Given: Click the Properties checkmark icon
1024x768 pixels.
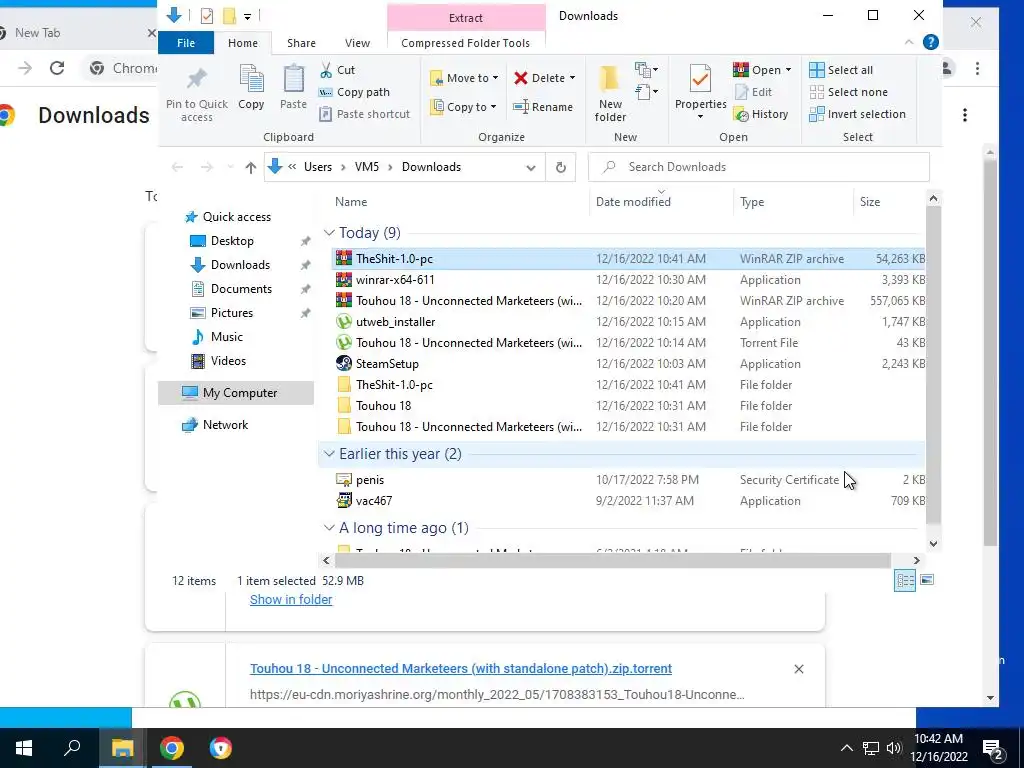Looking at the screenshot, I should point(700,79).
